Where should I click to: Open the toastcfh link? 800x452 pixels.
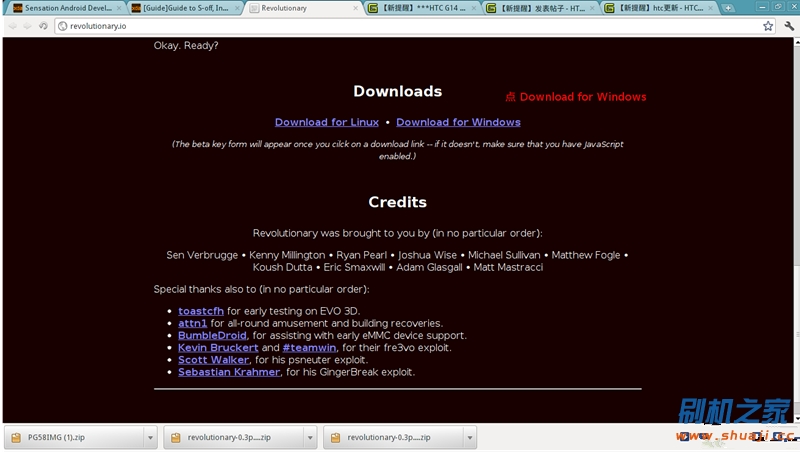(x=201, y=311)
